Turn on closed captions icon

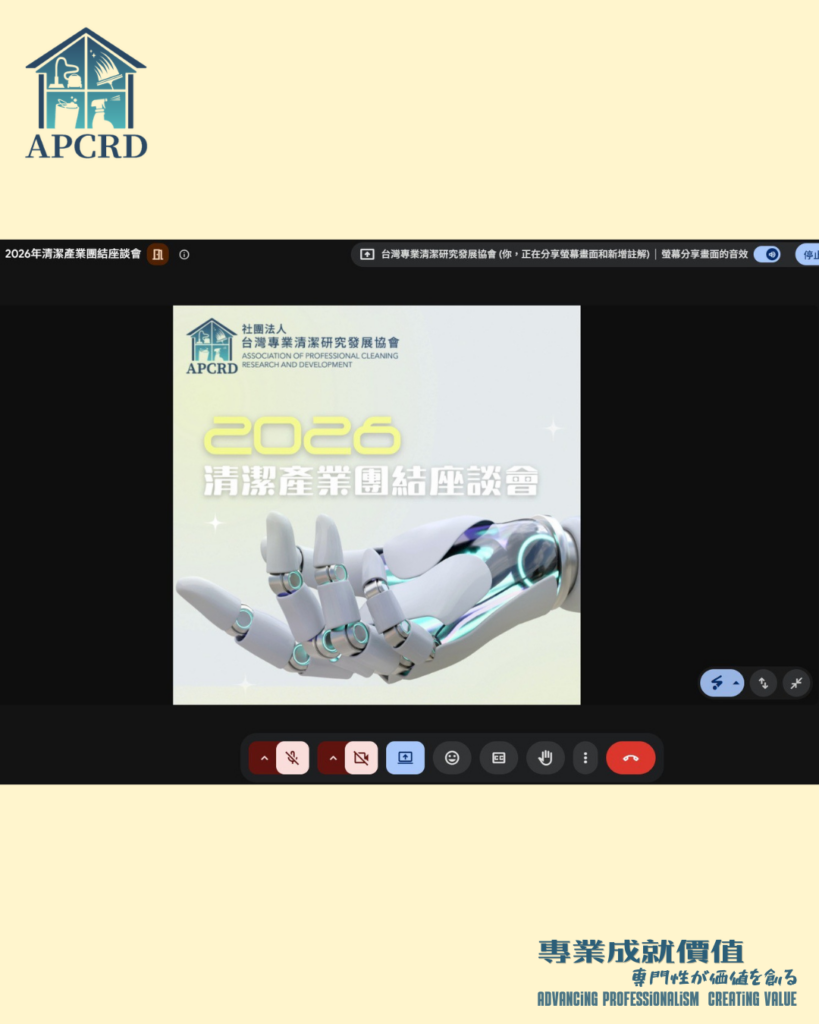pos(499,758)
